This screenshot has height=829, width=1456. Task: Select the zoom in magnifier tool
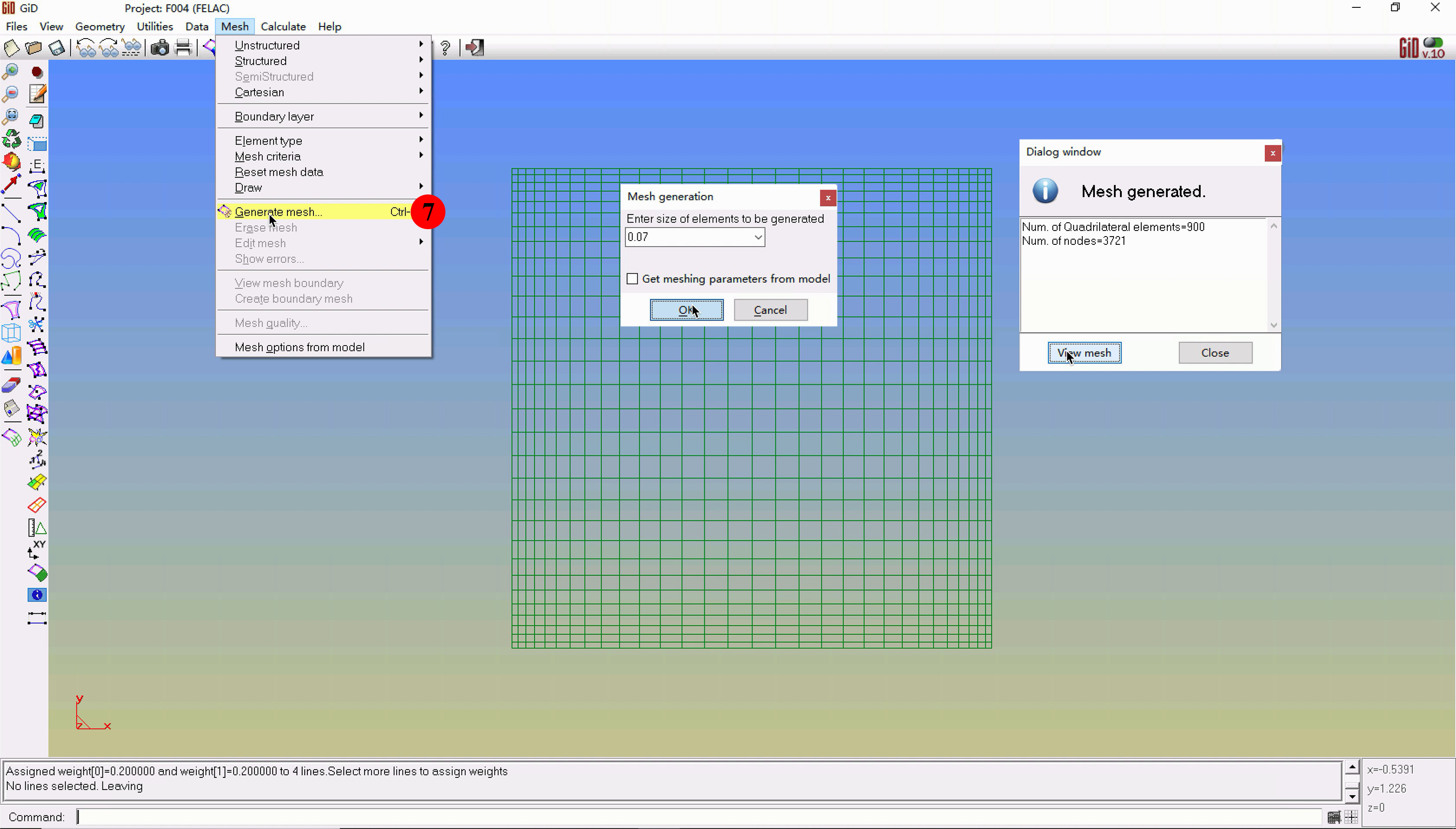pyautogui.click(x=11, y=72)
